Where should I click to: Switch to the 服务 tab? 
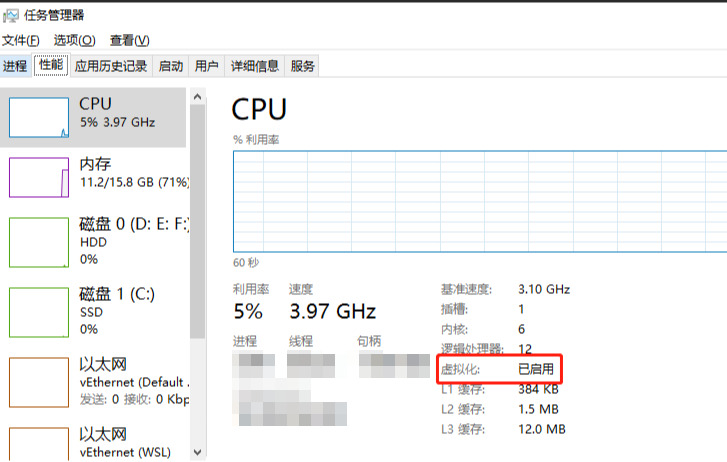pos(303,66)
